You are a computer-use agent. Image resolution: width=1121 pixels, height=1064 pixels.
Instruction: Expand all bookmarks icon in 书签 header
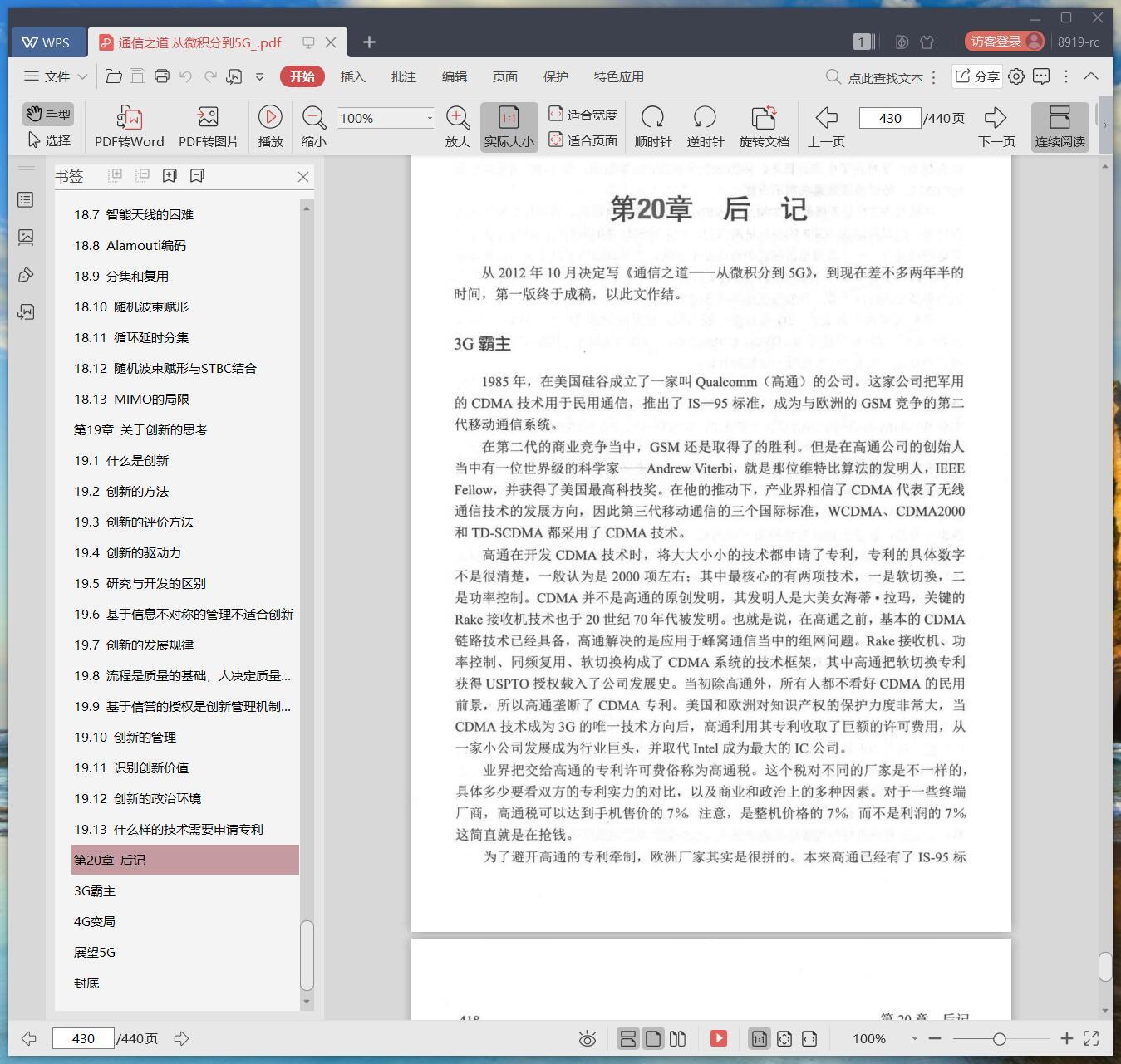click(x=116, y=175)
